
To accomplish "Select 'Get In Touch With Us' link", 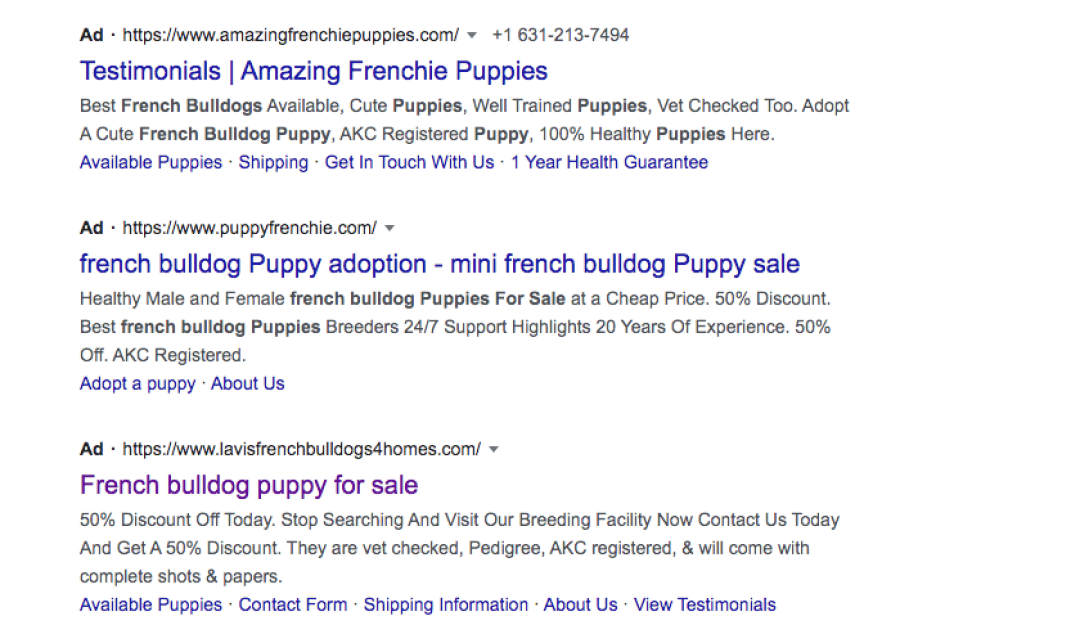I will click(409, 163).
